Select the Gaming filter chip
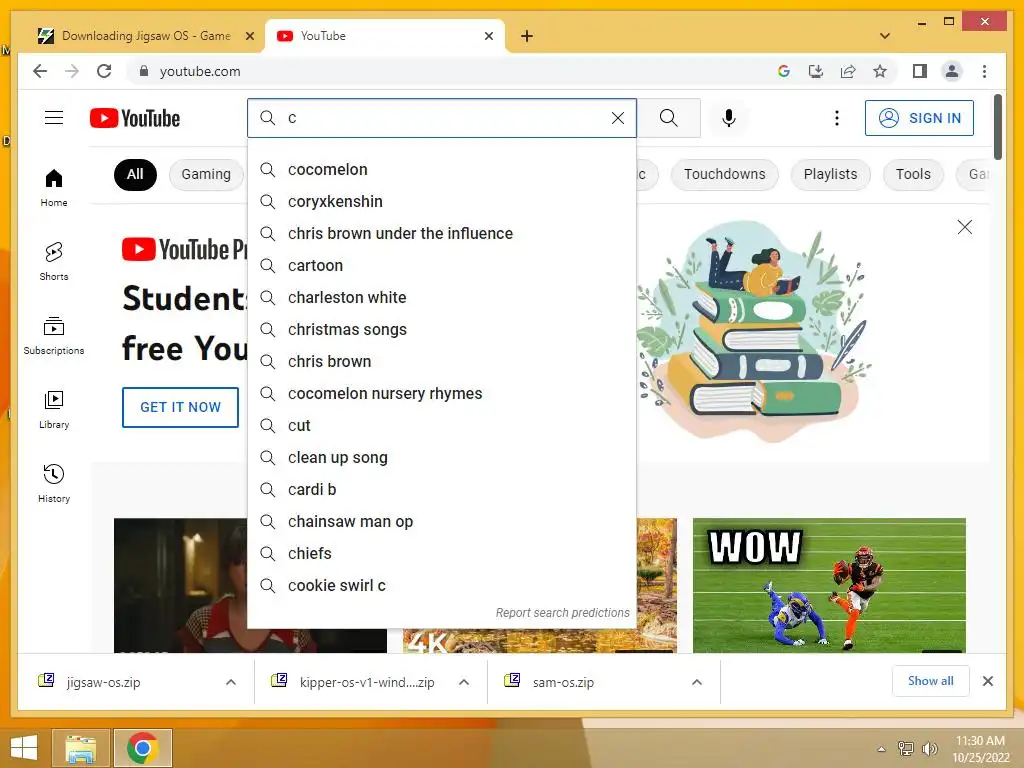The image size is (1024, 768). (206, 174)
